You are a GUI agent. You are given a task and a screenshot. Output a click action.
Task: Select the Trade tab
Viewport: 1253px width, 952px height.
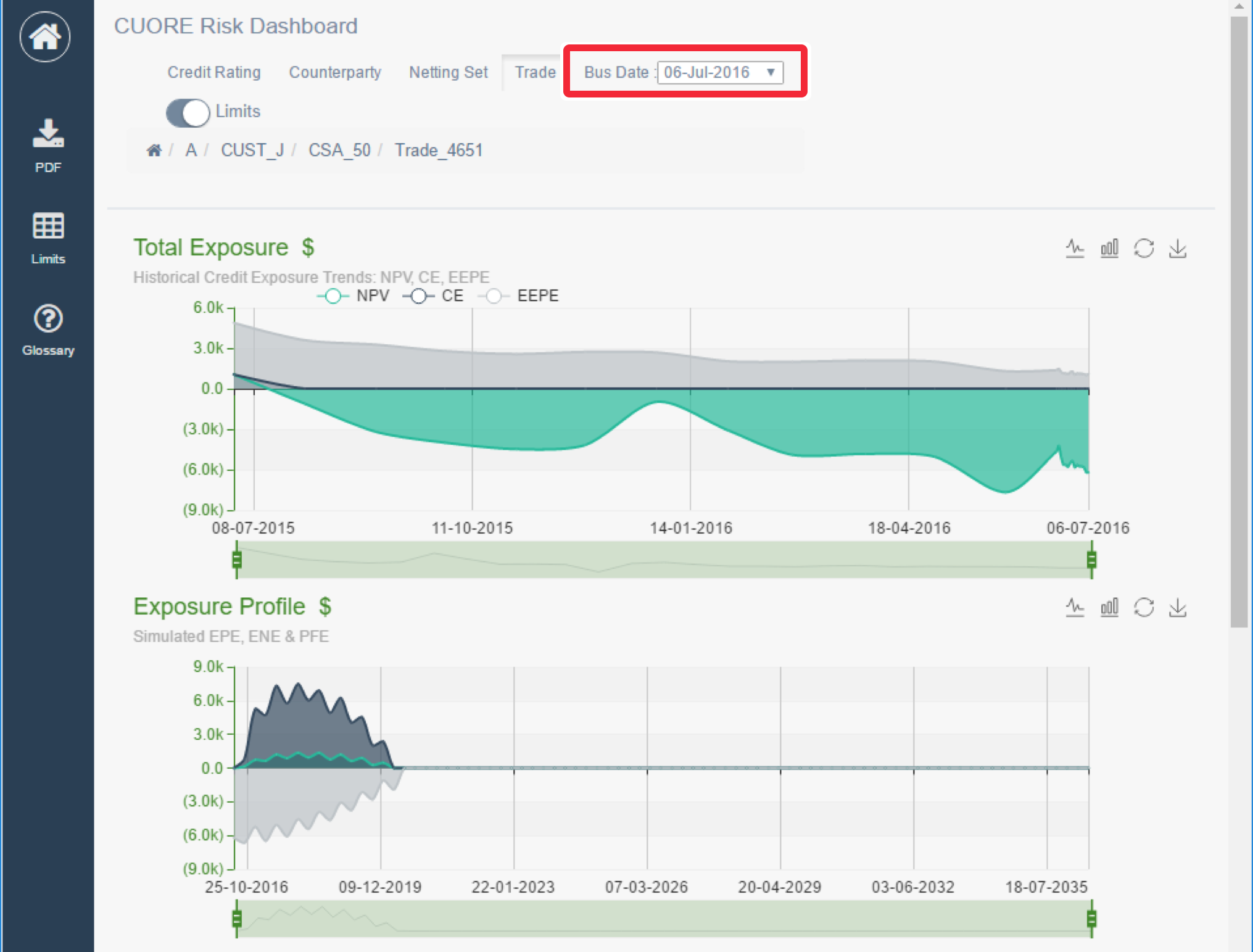[535, 73]
